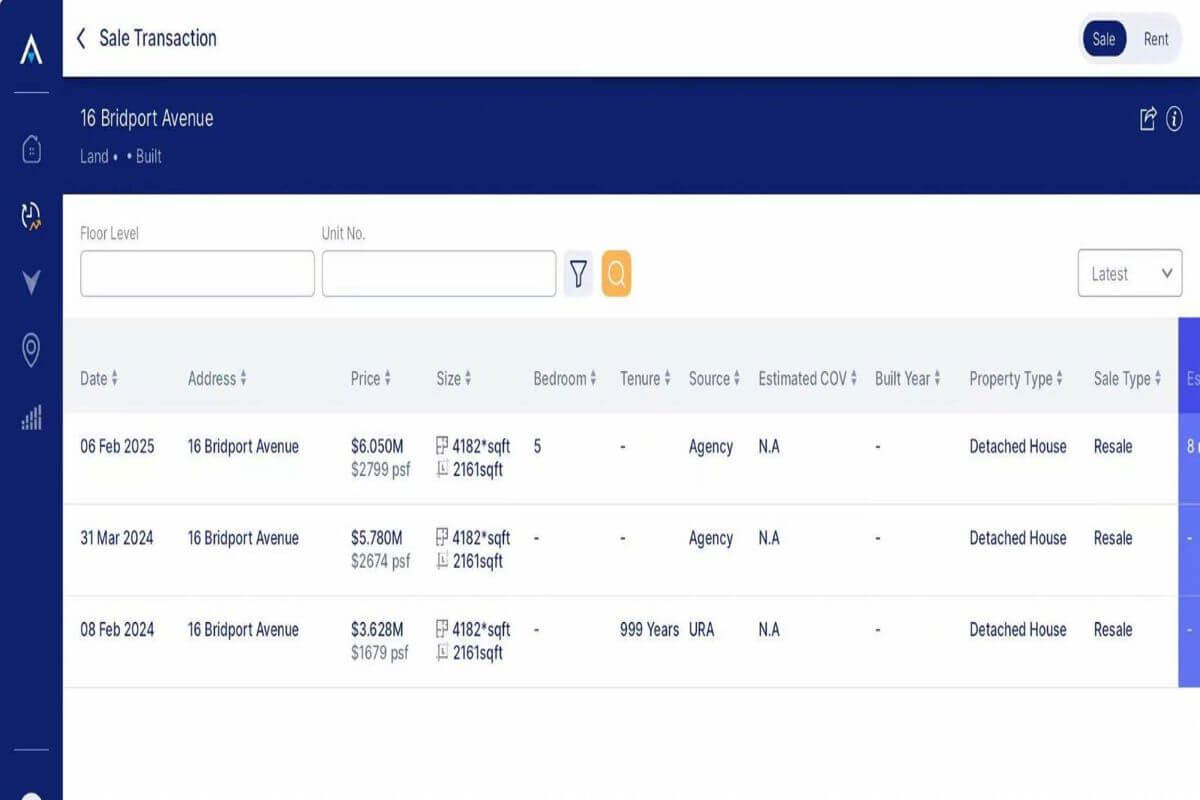Select the location pin sidebar icon

point(31,350)
